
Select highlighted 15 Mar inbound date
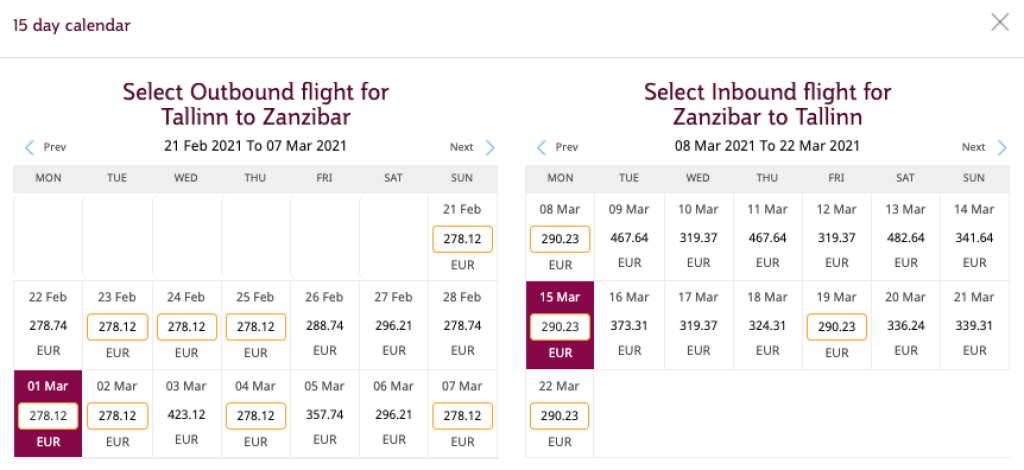tap(560, 327)
